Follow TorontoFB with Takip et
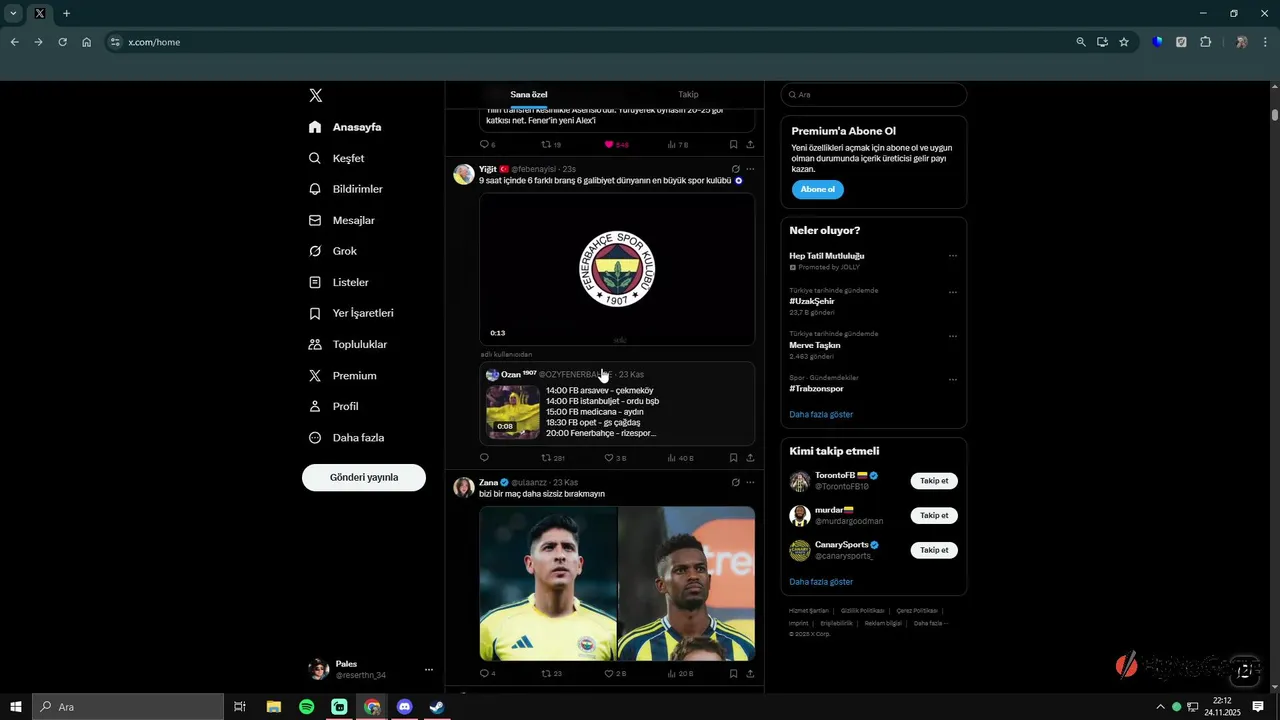Screen dimensions: 1280x720 point(934,481)
